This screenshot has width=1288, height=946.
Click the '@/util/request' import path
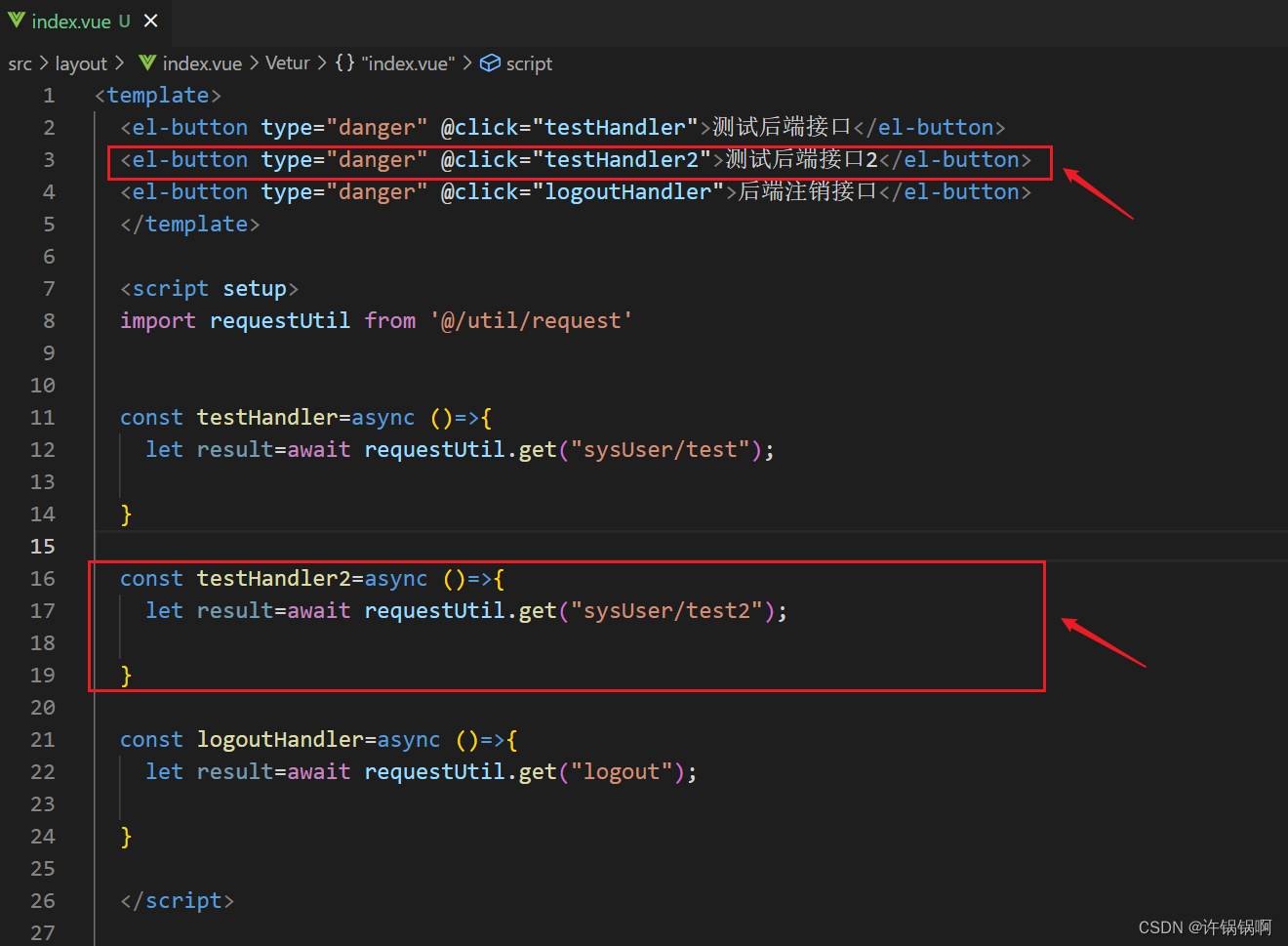click(532, 321)
